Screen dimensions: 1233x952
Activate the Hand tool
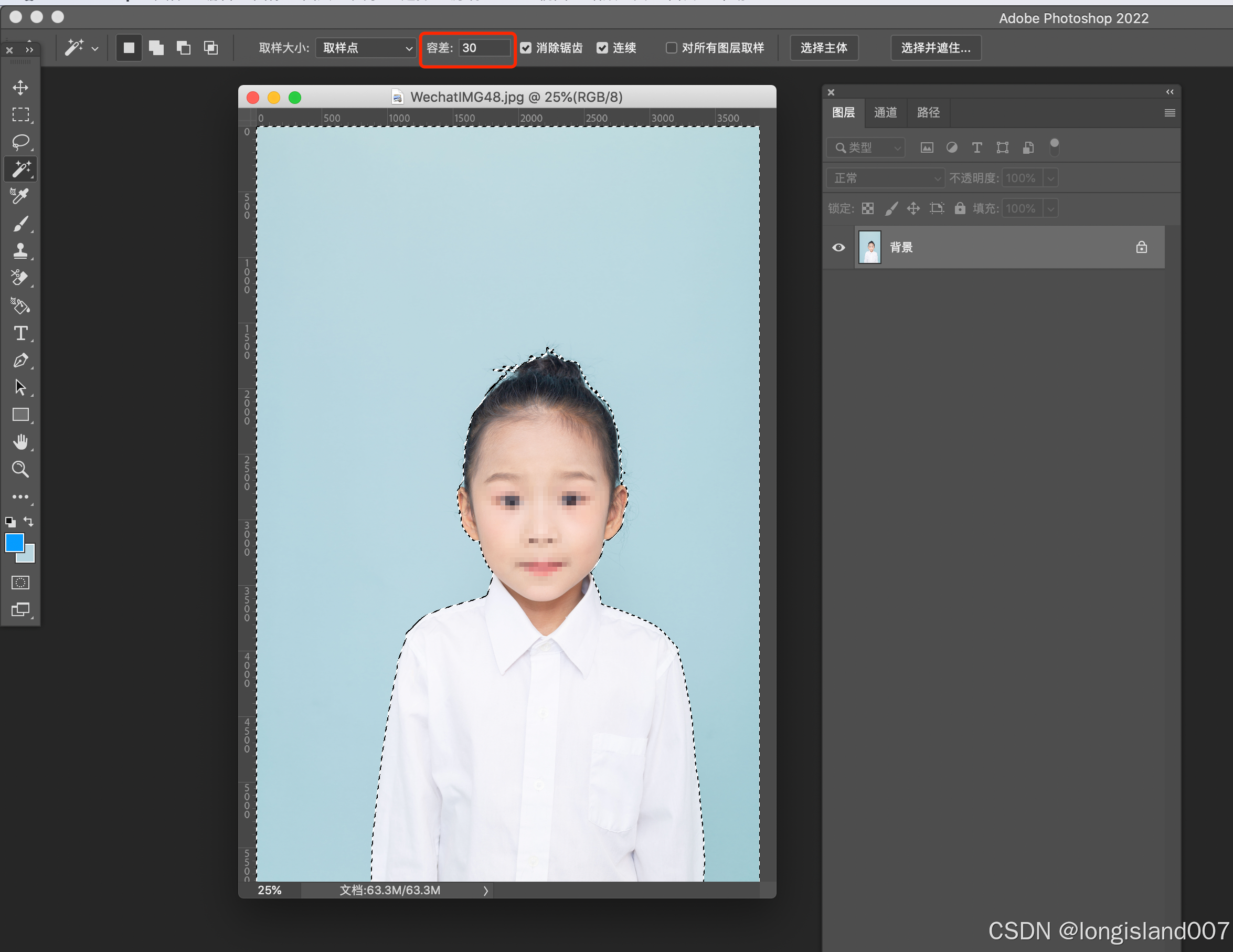[x=21, y=441]
